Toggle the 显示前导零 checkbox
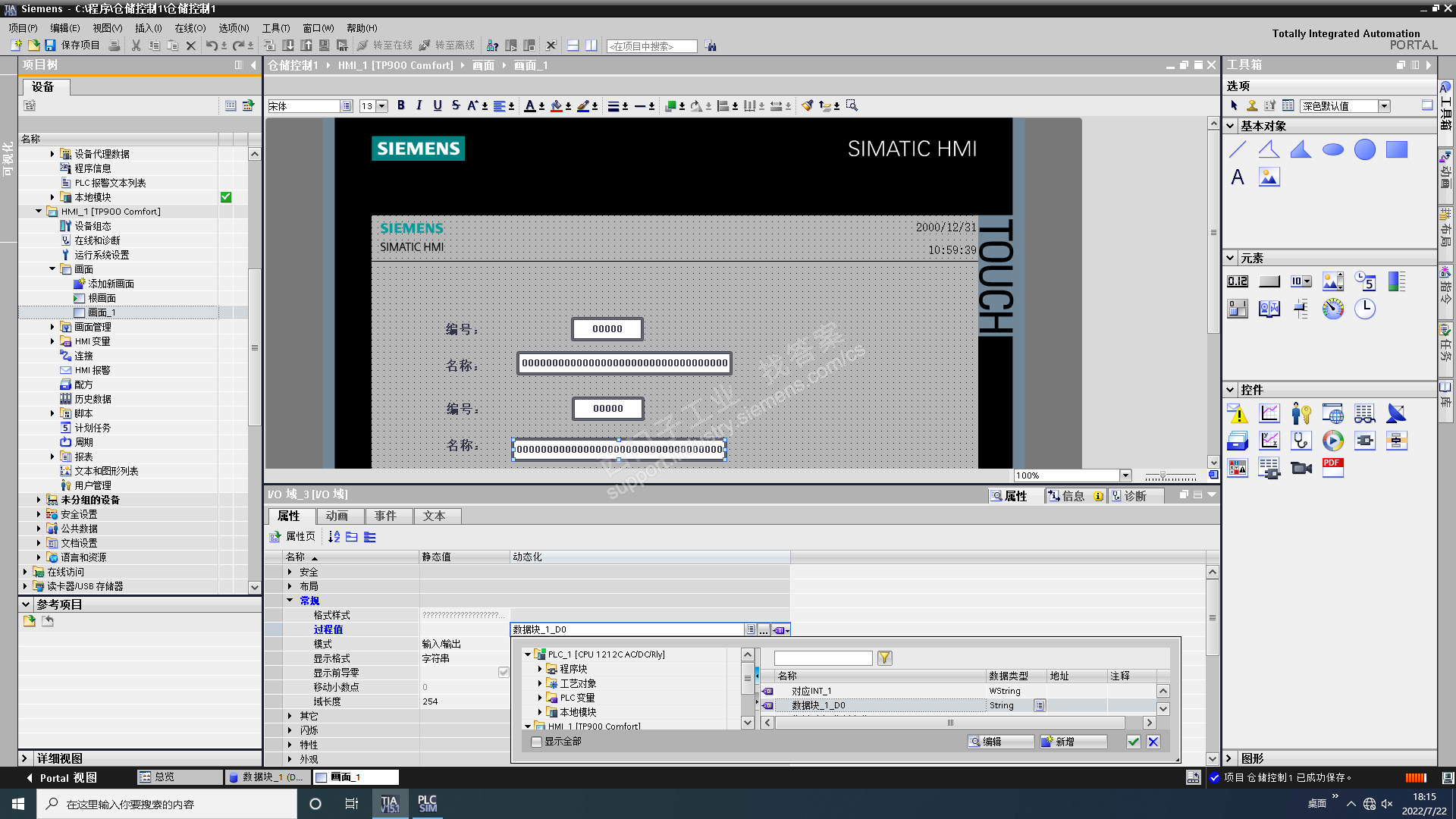Screen dimensions: 1456x819 coord(504,673)
